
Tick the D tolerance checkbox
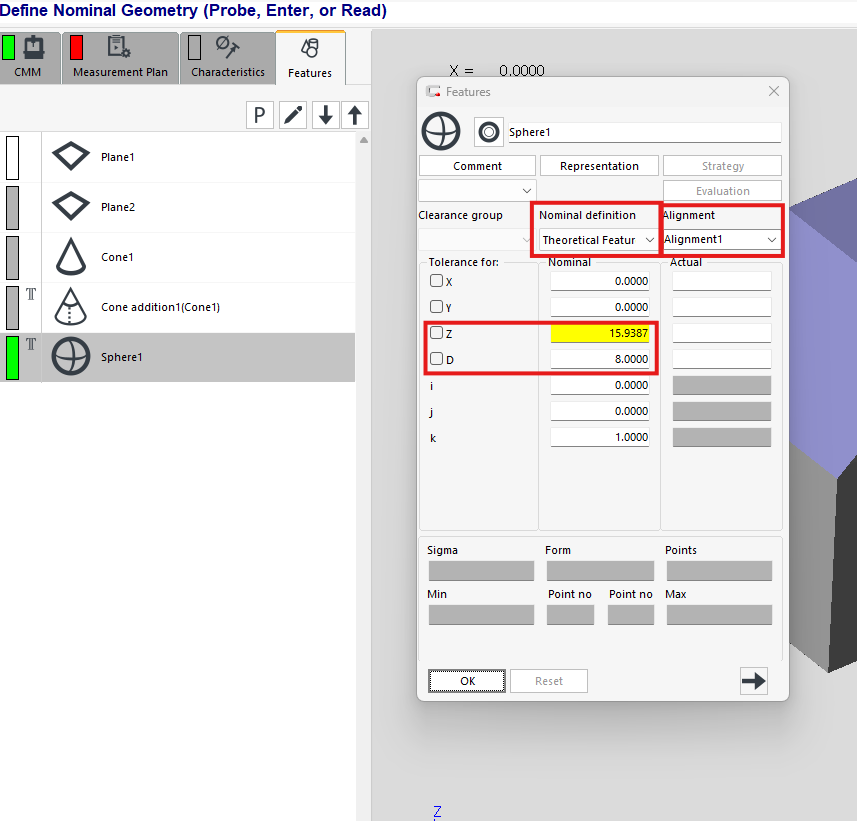(436, 358)
